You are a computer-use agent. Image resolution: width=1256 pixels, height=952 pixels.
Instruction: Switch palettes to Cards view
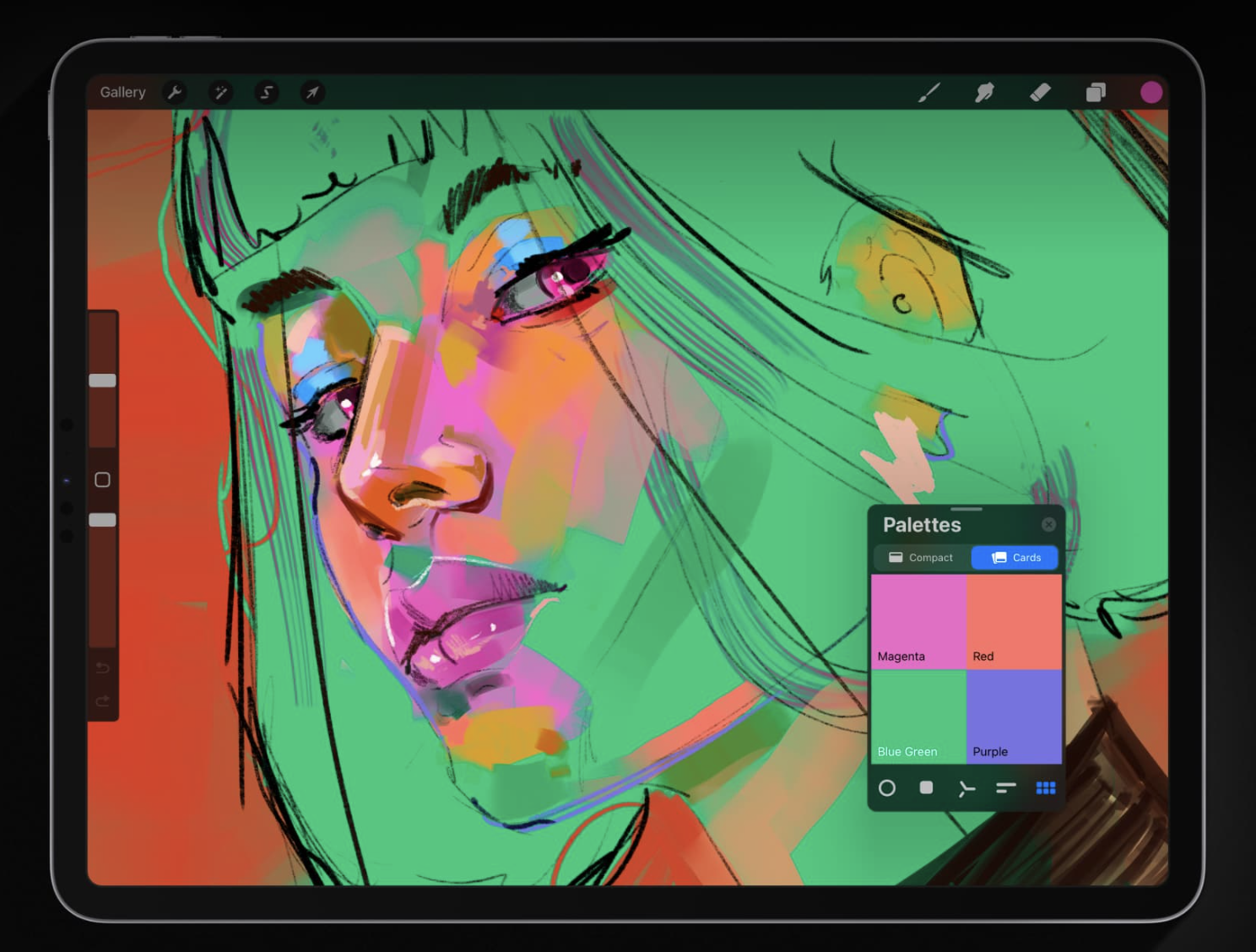tap(1015, 557)
